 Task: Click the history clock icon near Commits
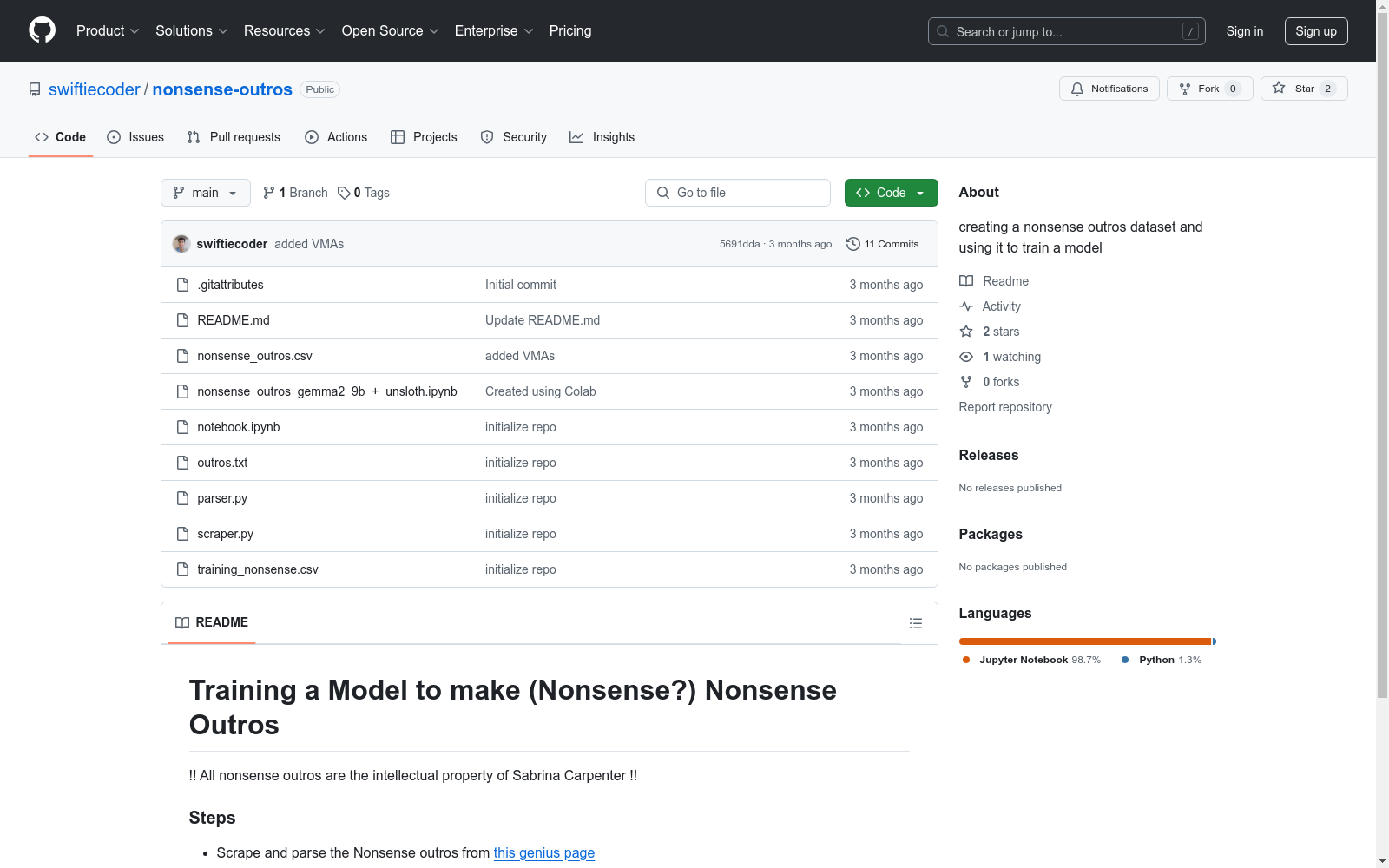pos(853,244)
